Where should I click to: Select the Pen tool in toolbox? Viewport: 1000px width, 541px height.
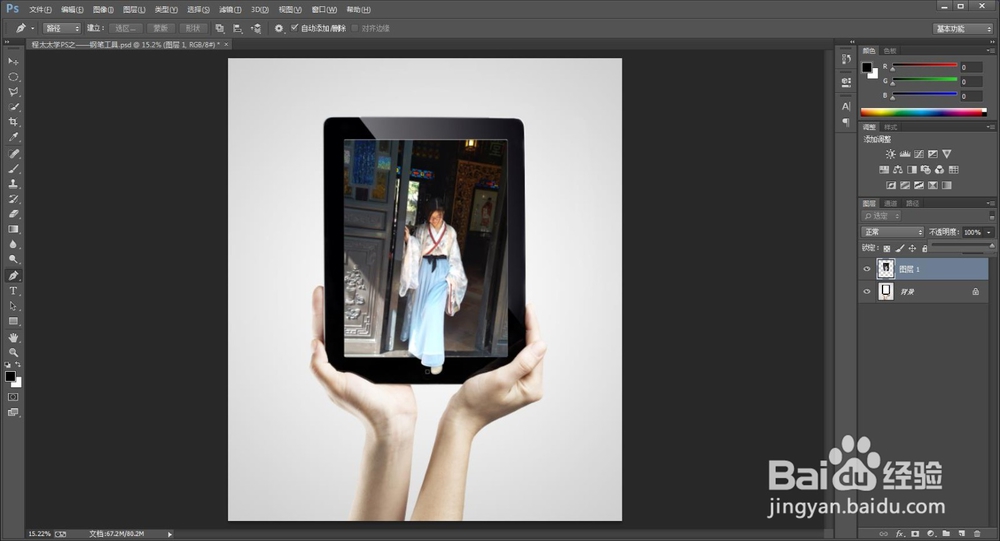click(13, 276)
